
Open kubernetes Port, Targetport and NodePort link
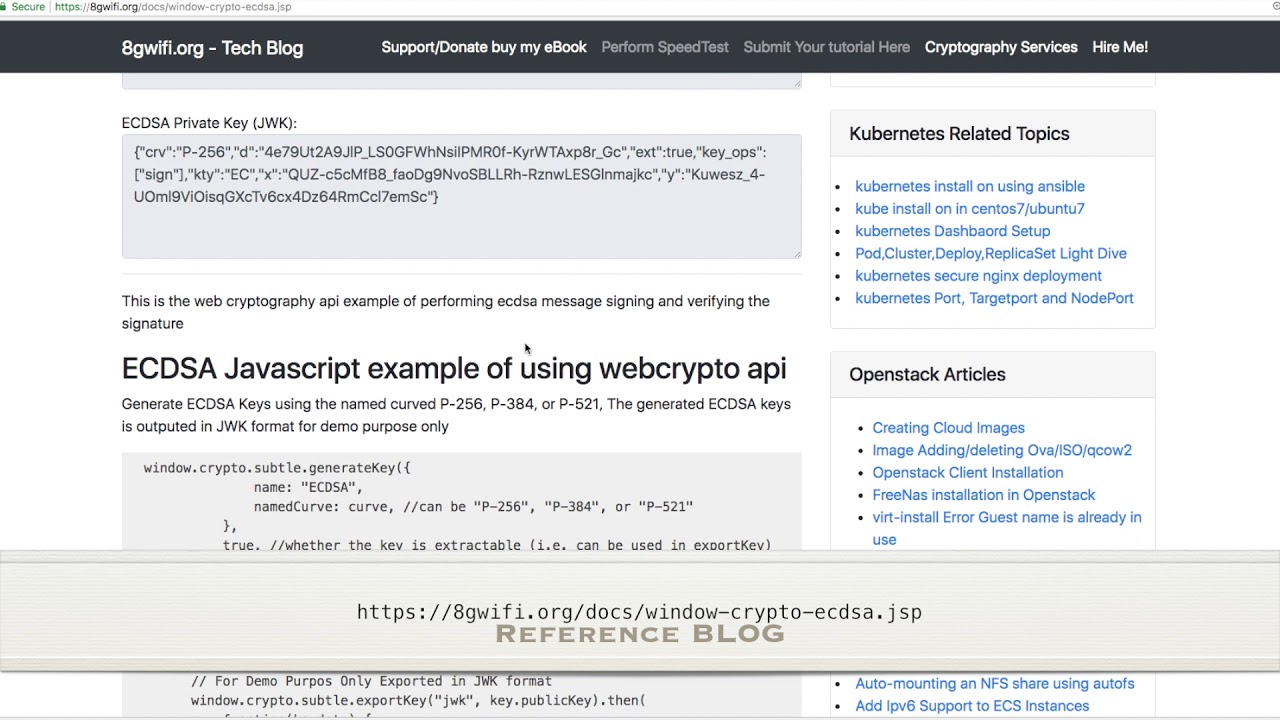pos(994,298)
